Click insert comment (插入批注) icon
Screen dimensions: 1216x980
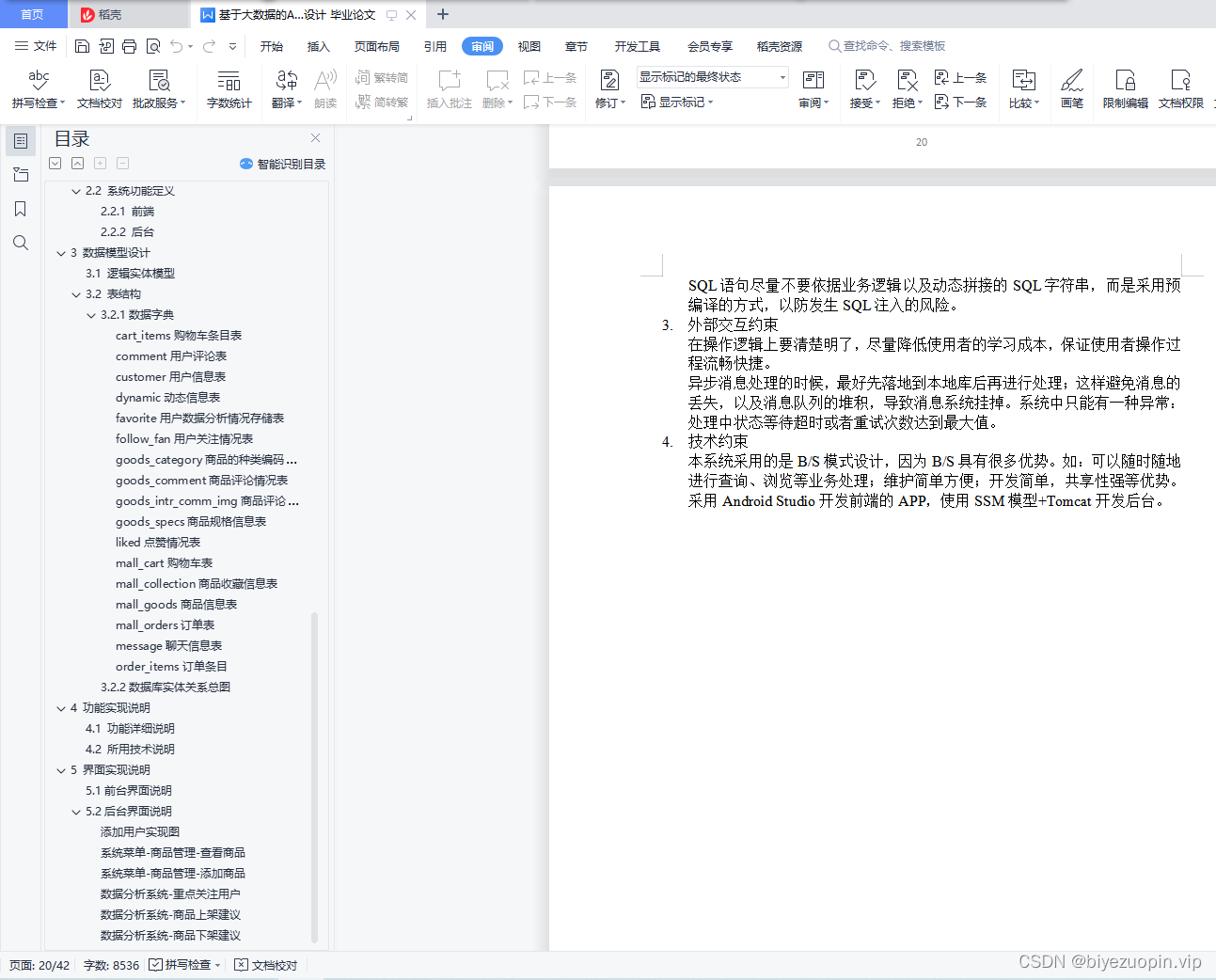[x=450, y=89]
